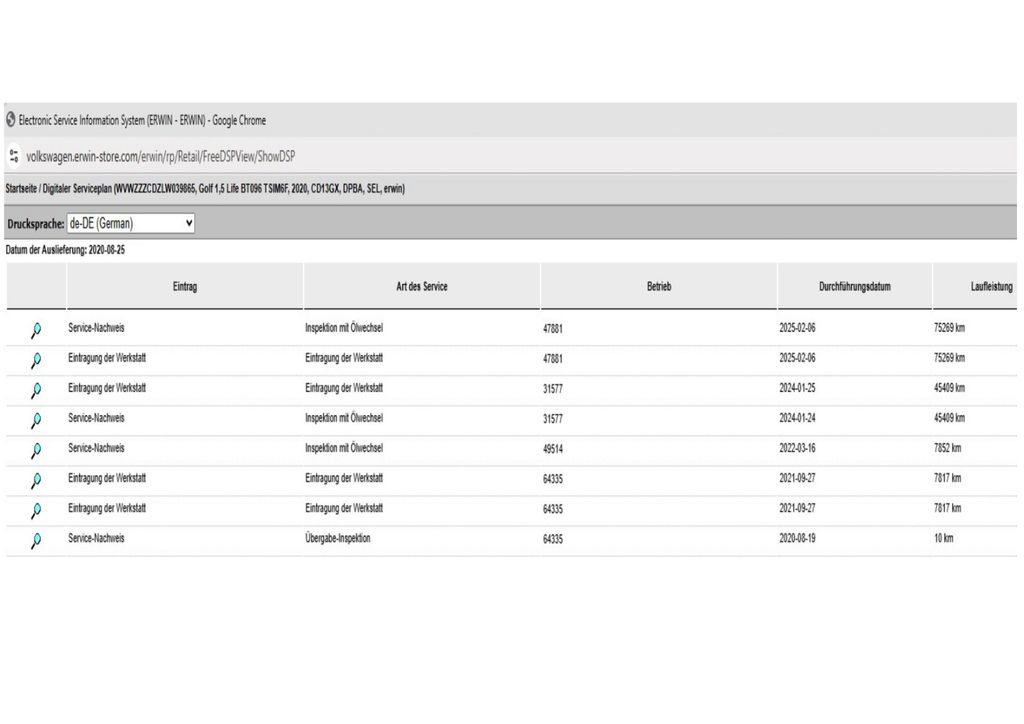The width and height of the screenshot is (1024, 724).
Task: Click magnifier for 2022-03-16 service record
Action: point(36,450)
